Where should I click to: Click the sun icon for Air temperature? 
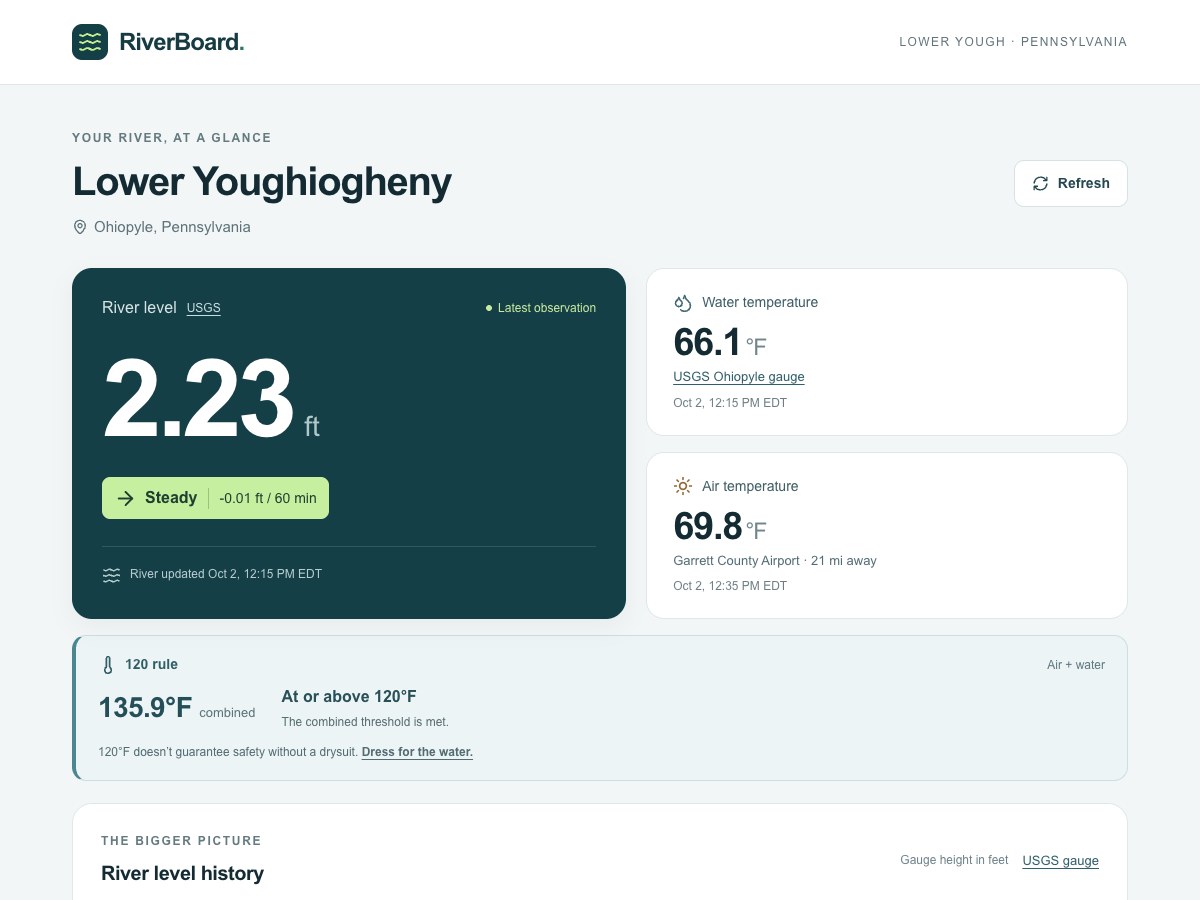[683, 486]
